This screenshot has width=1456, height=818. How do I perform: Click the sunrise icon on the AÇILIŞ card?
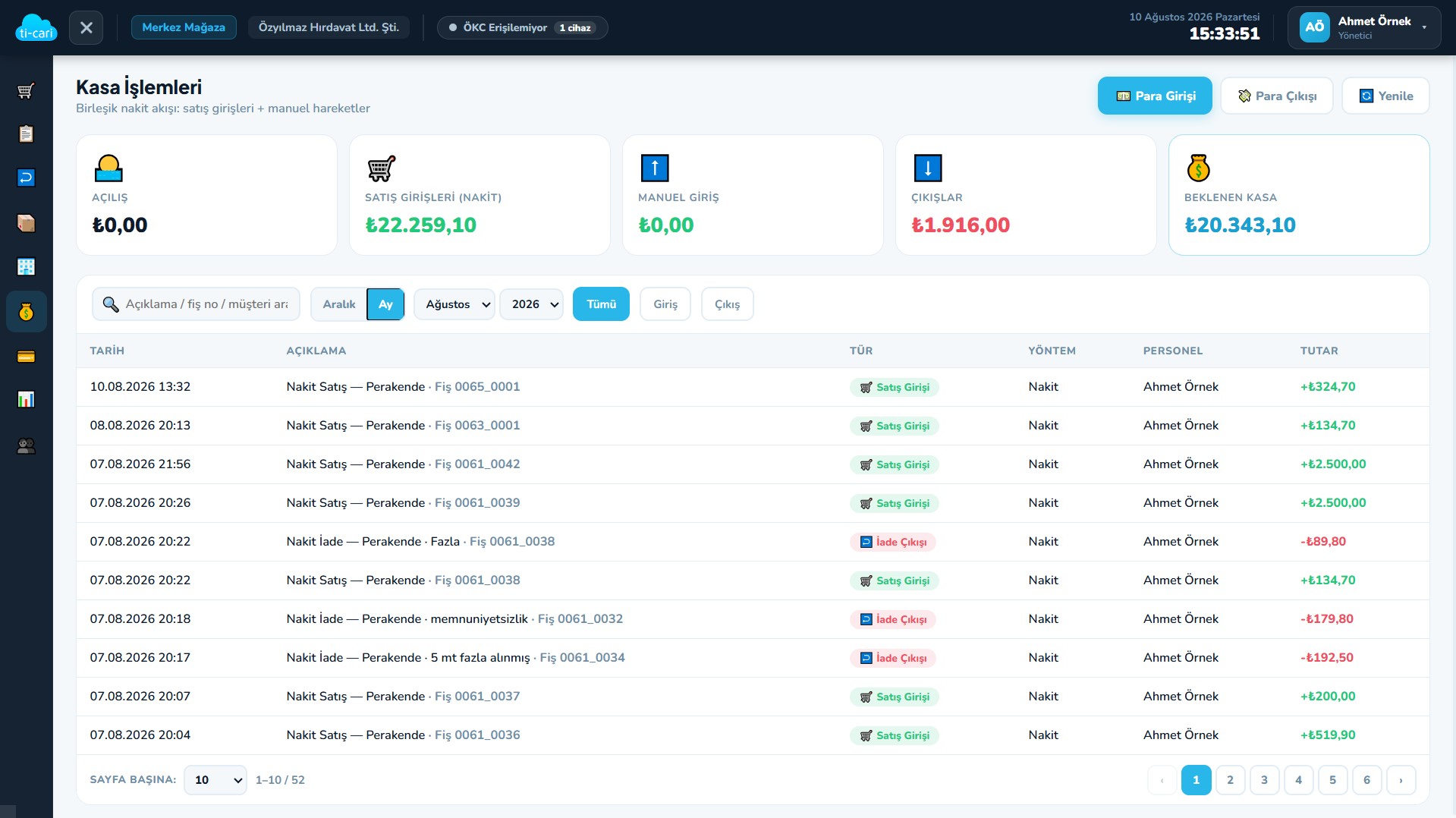(108, 168)
